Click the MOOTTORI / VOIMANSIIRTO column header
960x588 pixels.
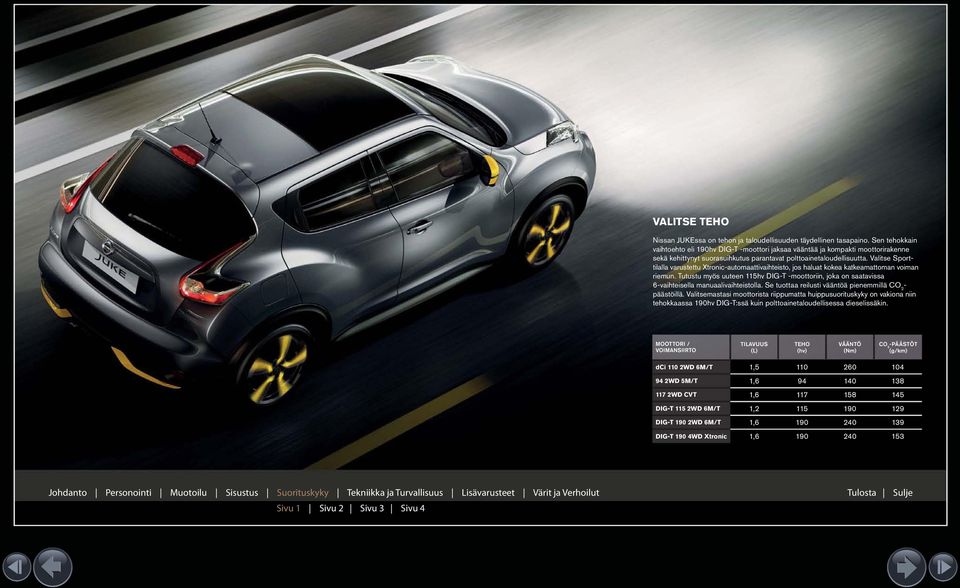click(691, 347)
